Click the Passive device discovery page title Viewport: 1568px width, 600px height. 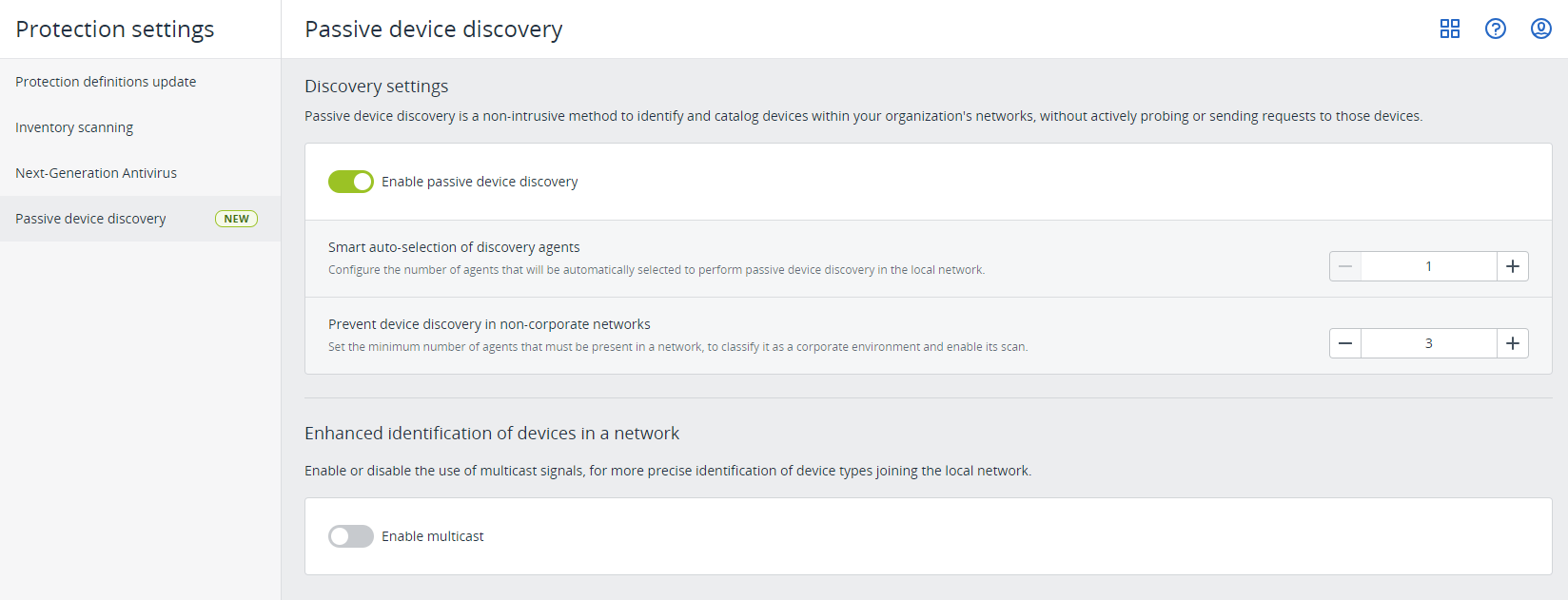tap(434, 29)
